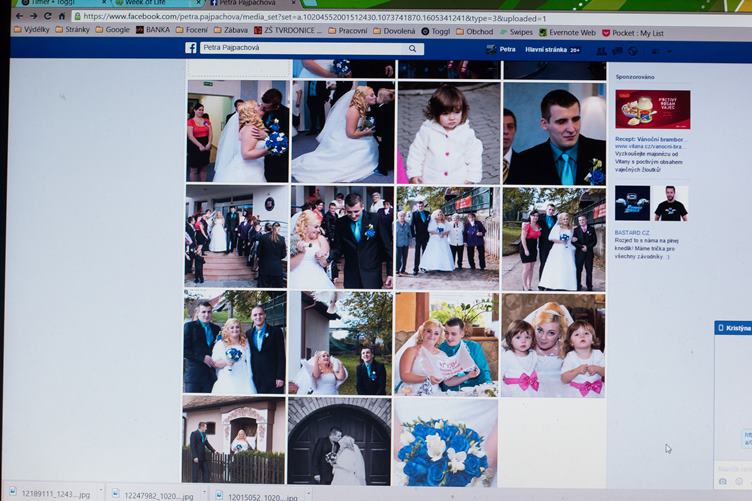Open the bride with two girls in pink bows photo
The image size is (752, 501).
click(x=553, y=345)
